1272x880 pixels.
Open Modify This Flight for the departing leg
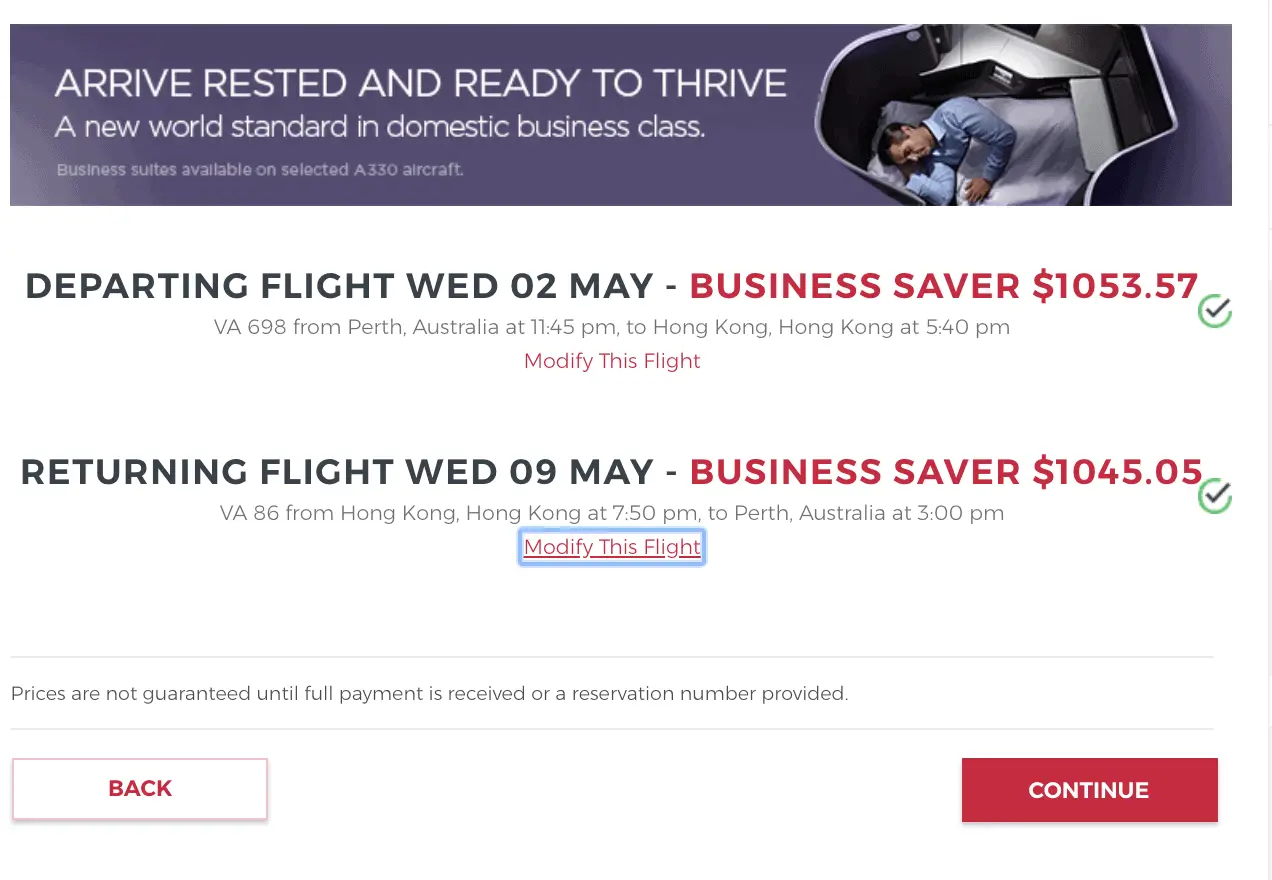click(x=612, y=361)
